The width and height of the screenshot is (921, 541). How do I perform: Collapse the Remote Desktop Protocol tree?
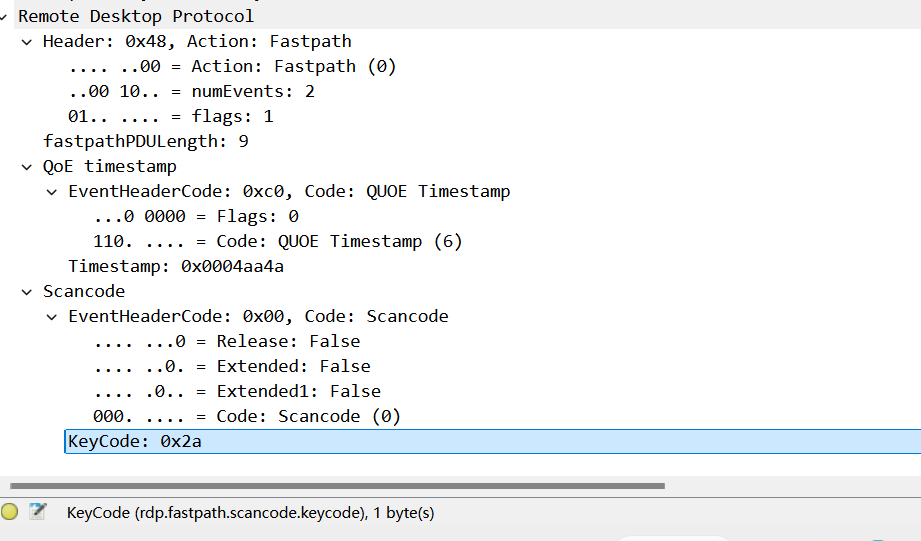[x=5, y=16]
